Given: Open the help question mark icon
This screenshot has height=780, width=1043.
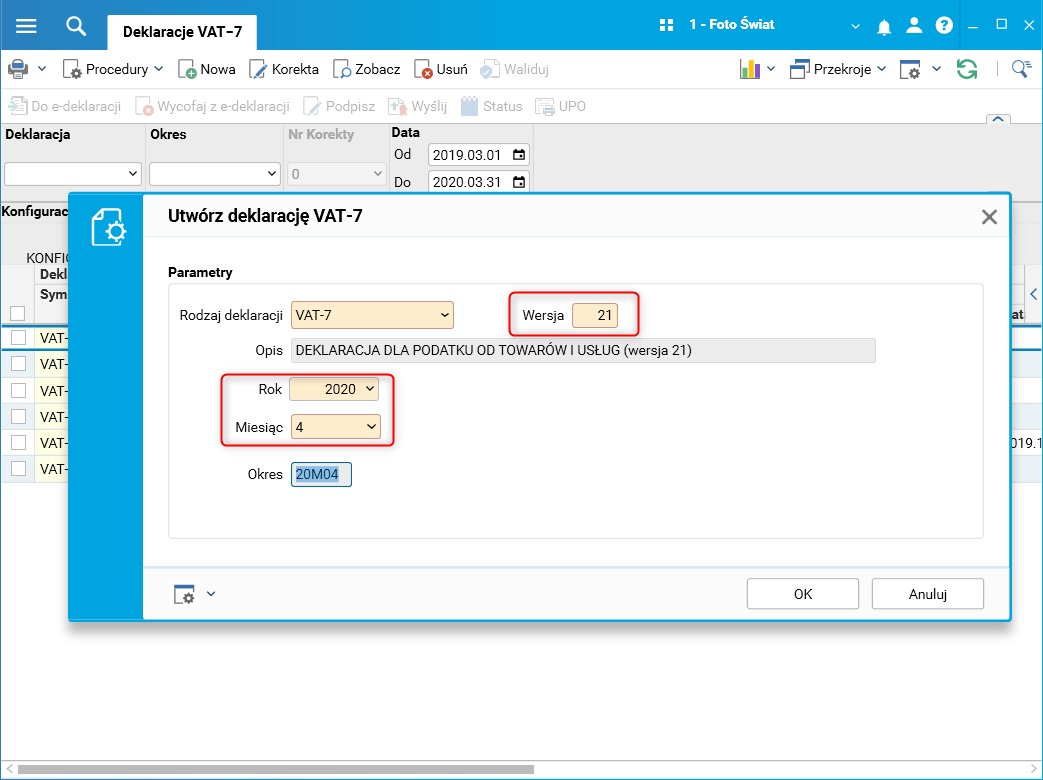Looking at the screenshot, I should click(944, 26).
